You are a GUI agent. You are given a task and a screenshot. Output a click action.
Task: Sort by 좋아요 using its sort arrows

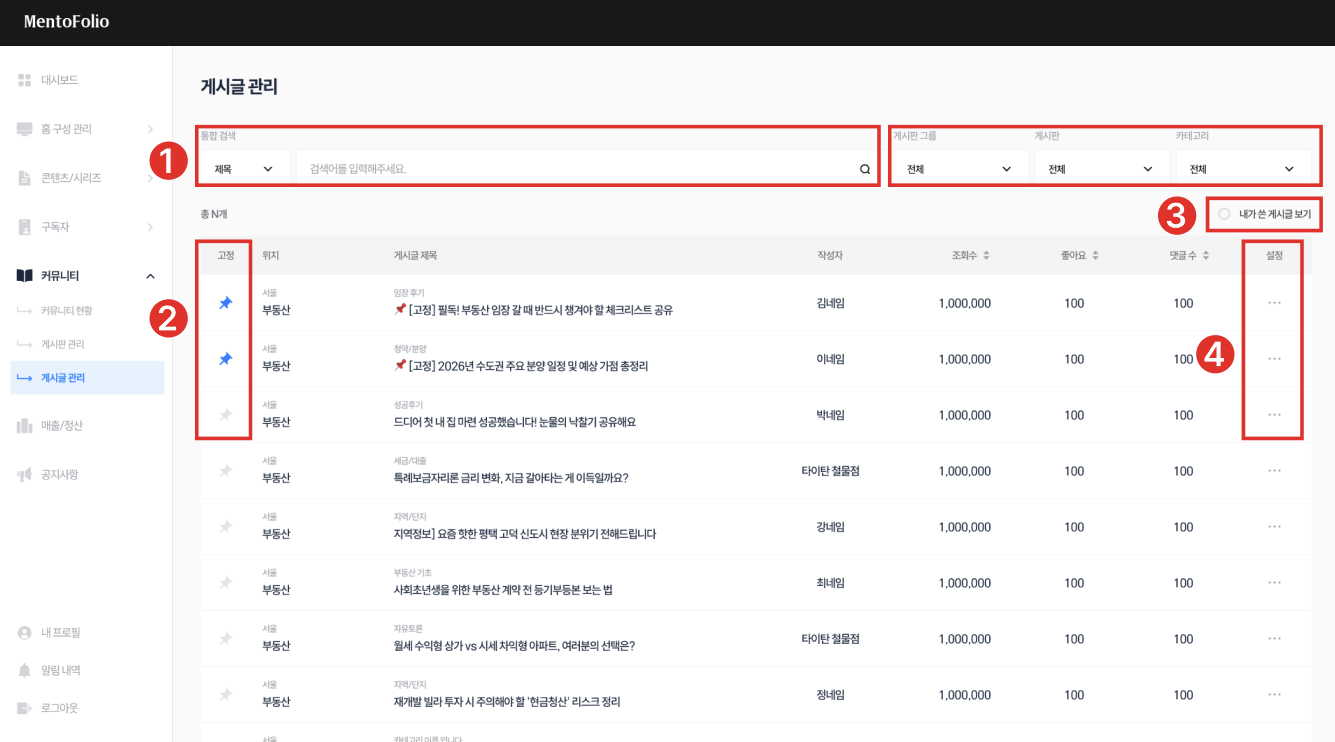coord(1095,256)
